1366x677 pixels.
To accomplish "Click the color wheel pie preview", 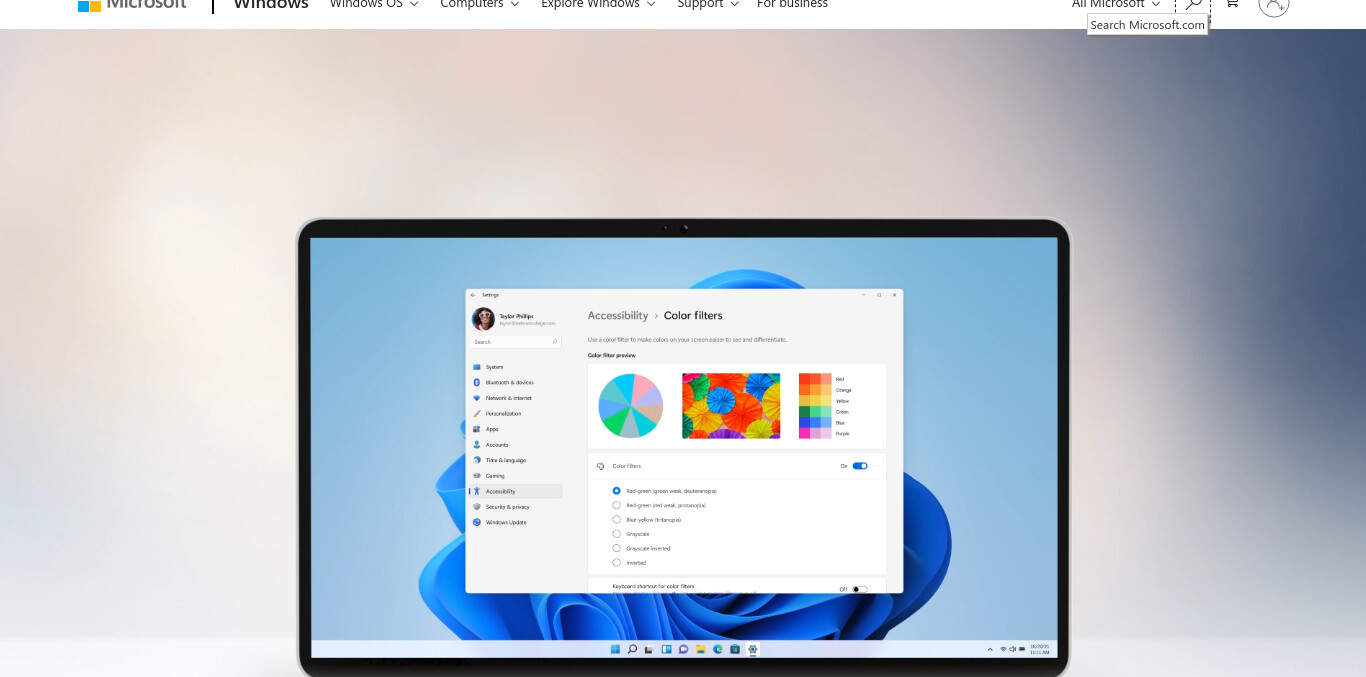I will pos(631,406).
